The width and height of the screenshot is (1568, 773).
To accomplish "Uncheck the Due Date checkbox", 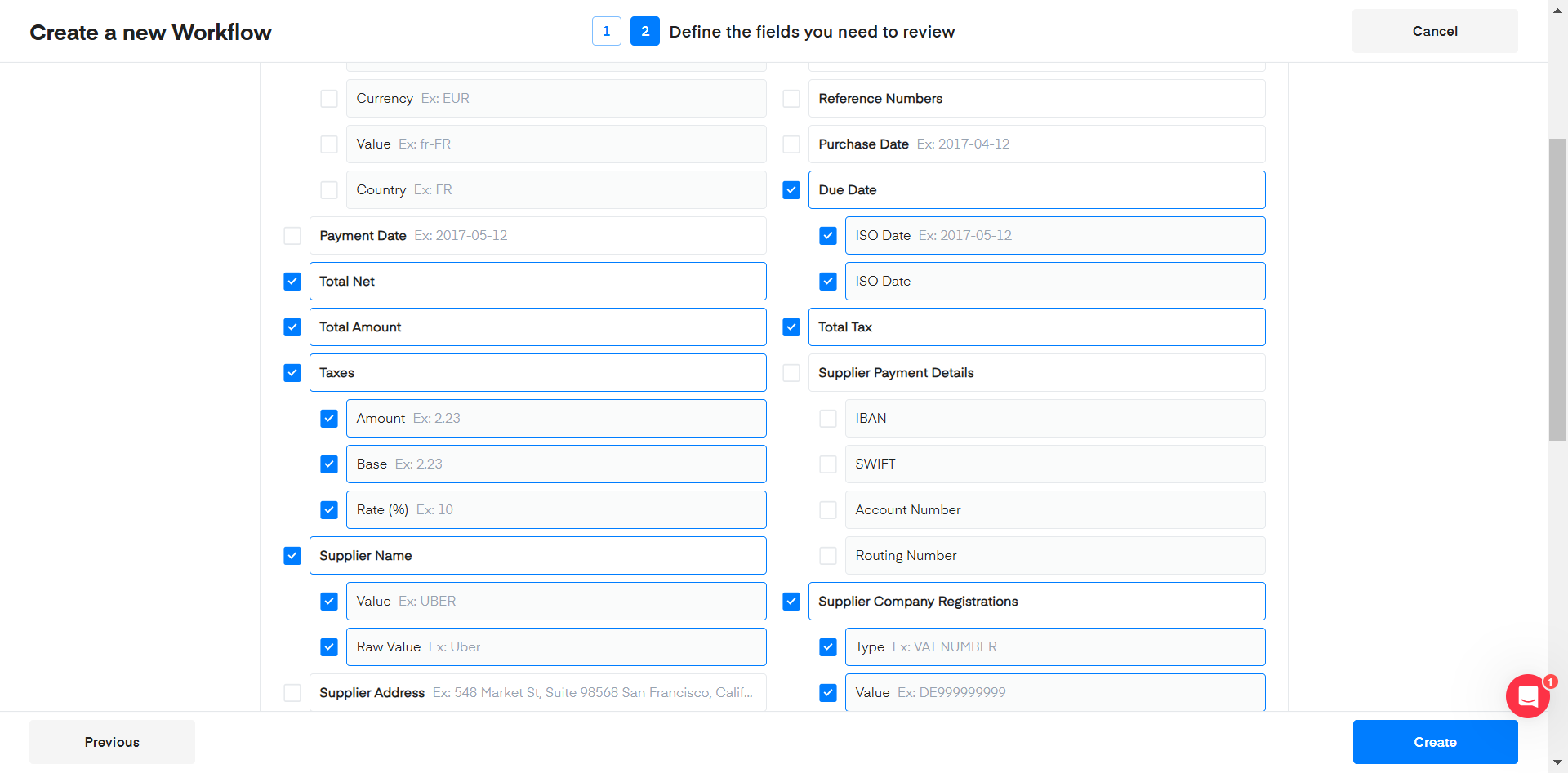I will tap(791, 190).
